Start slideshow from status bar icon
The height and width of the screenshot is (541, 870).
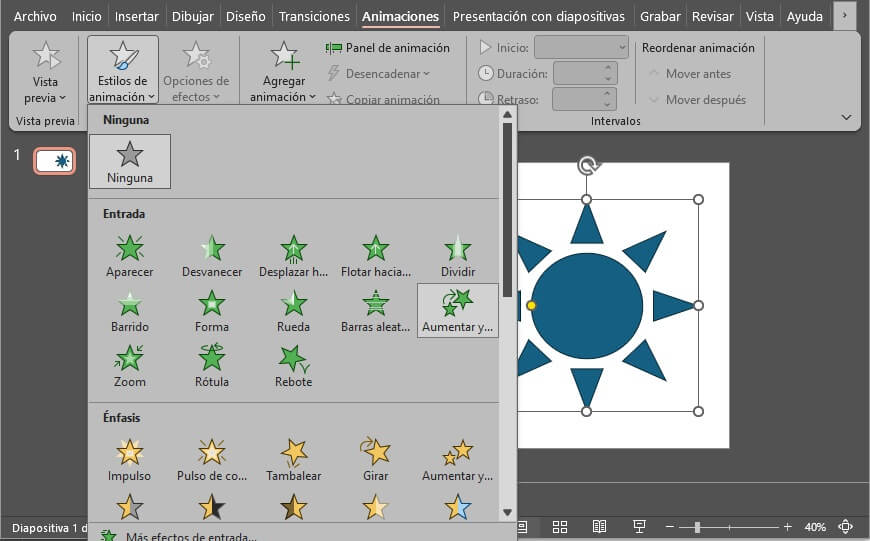[639, 527]
